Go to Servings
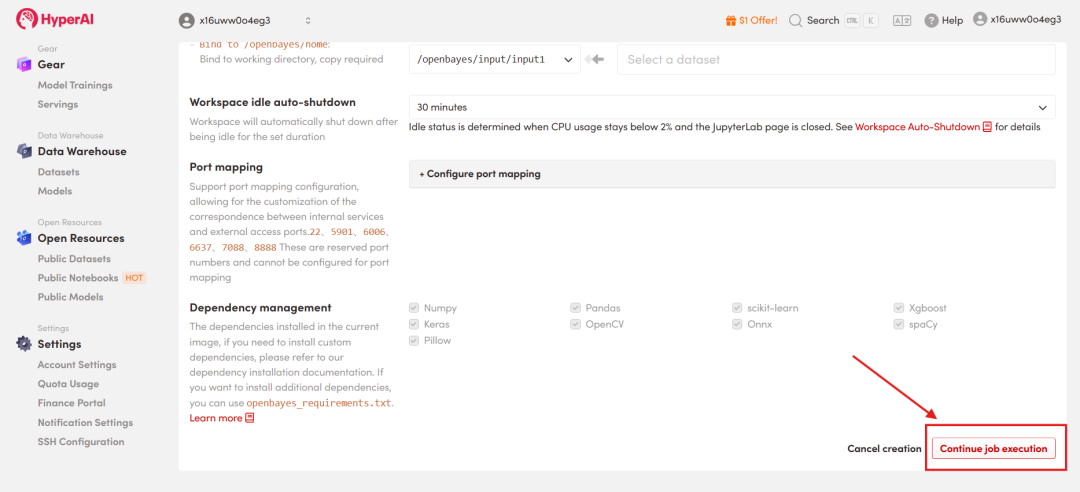The height and width of the screenshot is (492, 1080). click(x=58, y=105)
